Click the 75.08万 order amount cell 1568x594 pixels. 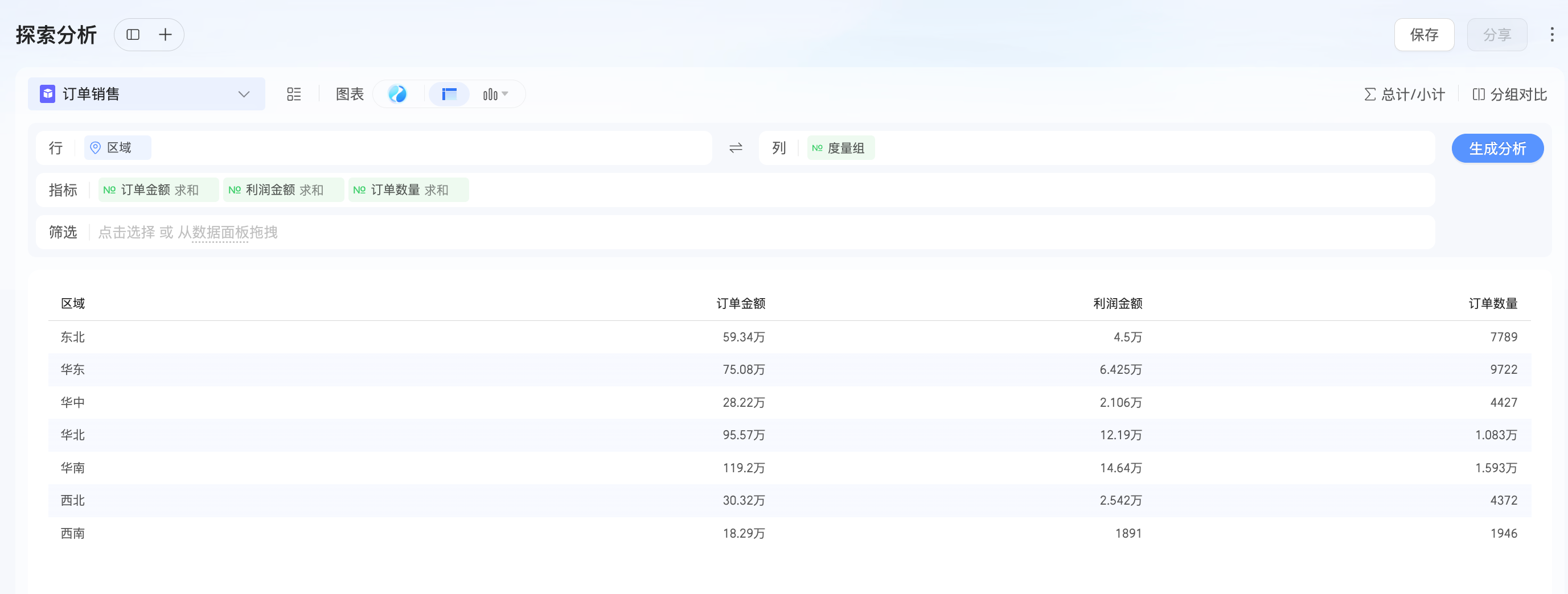tap(744, 370)
